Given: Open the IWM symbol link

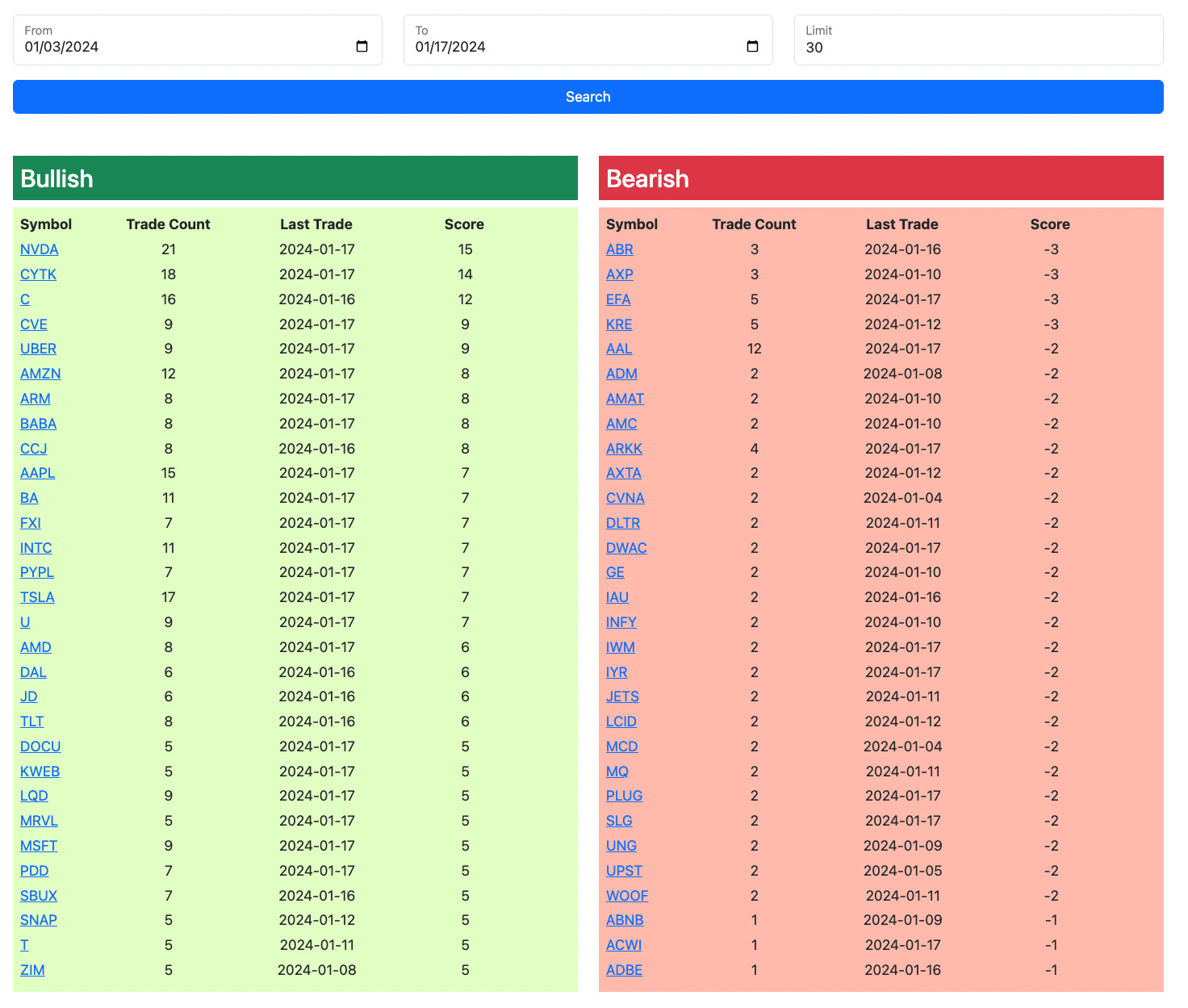Looking at the screenshot, I should click(x=621, y=647).
